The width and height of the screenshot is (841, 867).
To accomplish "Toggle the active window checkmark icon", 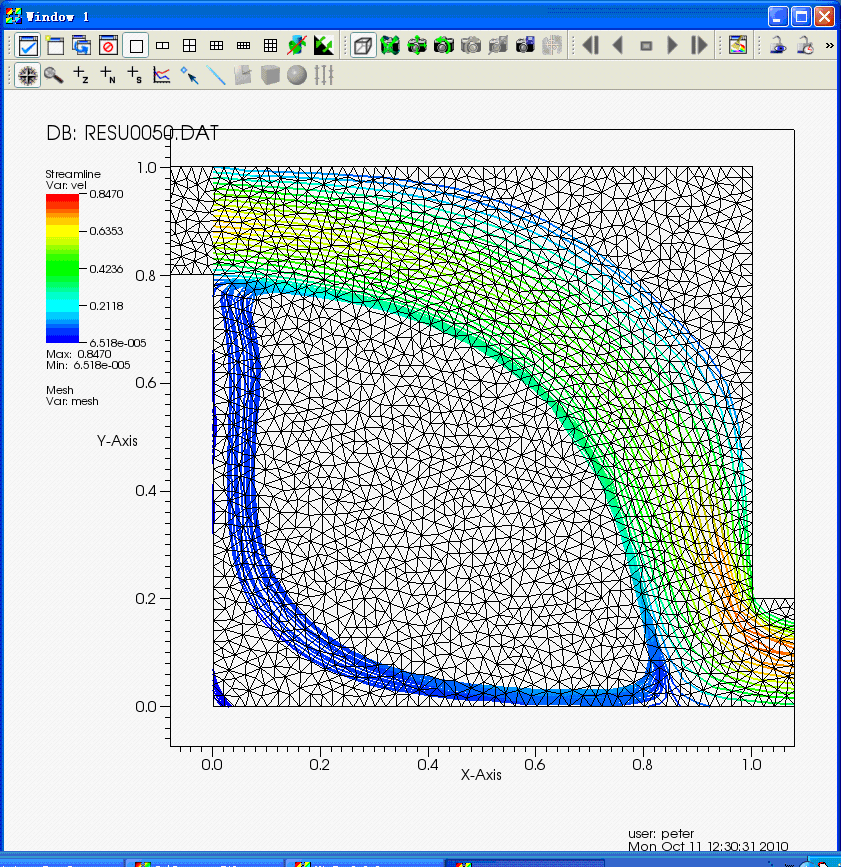I will (27, 45).
